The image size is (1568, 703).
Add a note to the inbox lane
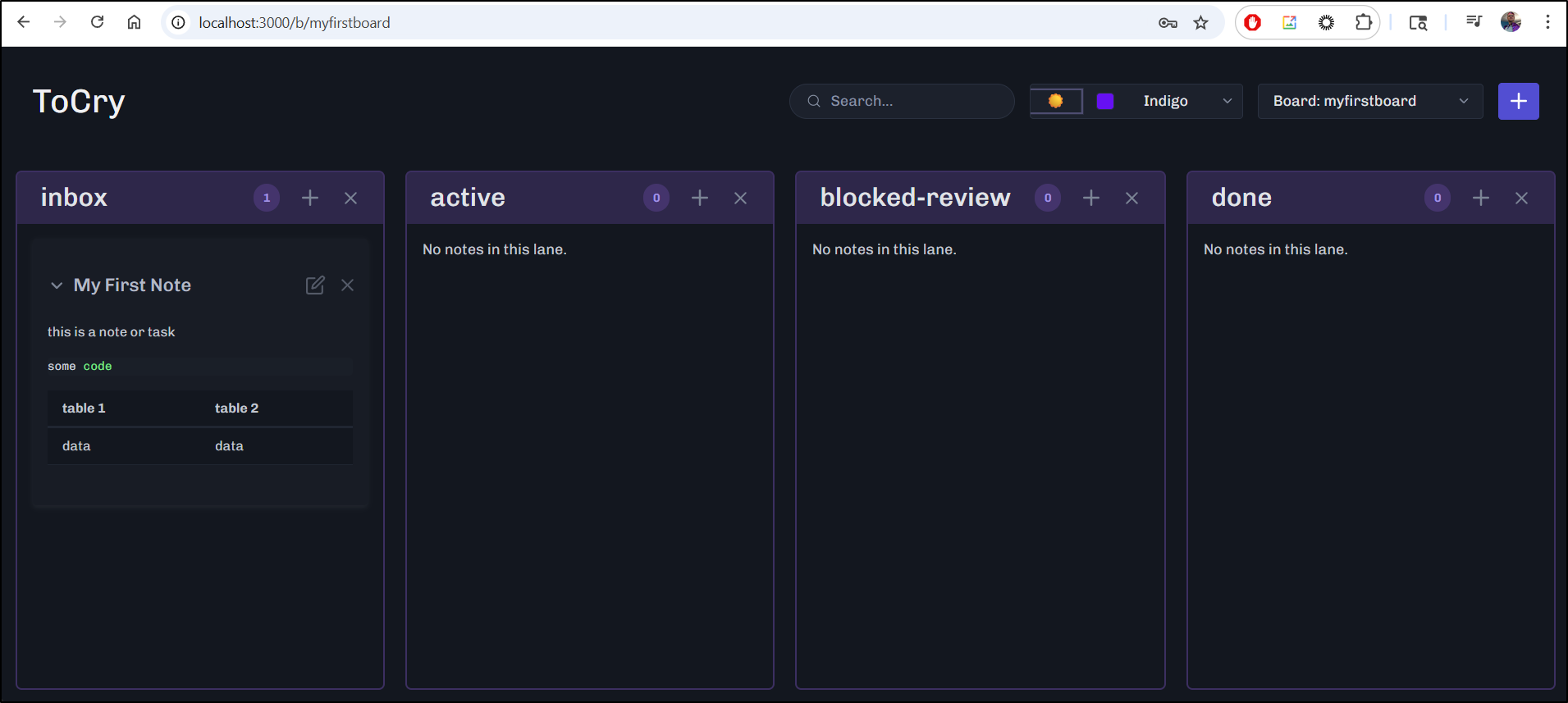tap(310, 198)
